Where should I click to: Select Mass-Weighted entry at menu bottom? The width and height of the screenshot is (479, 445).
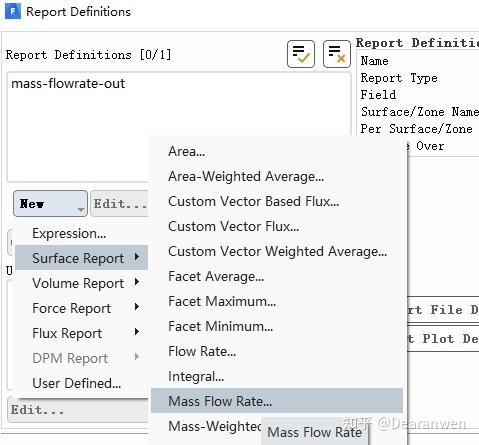[214, 426]
